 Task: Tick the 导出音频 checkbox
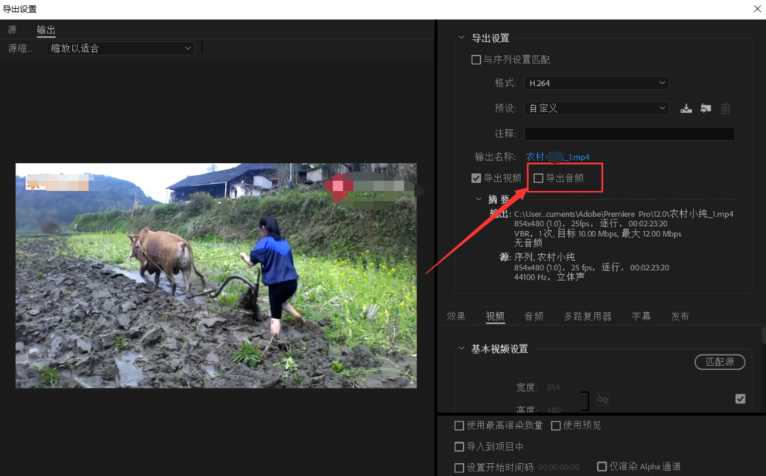(538, 178)
